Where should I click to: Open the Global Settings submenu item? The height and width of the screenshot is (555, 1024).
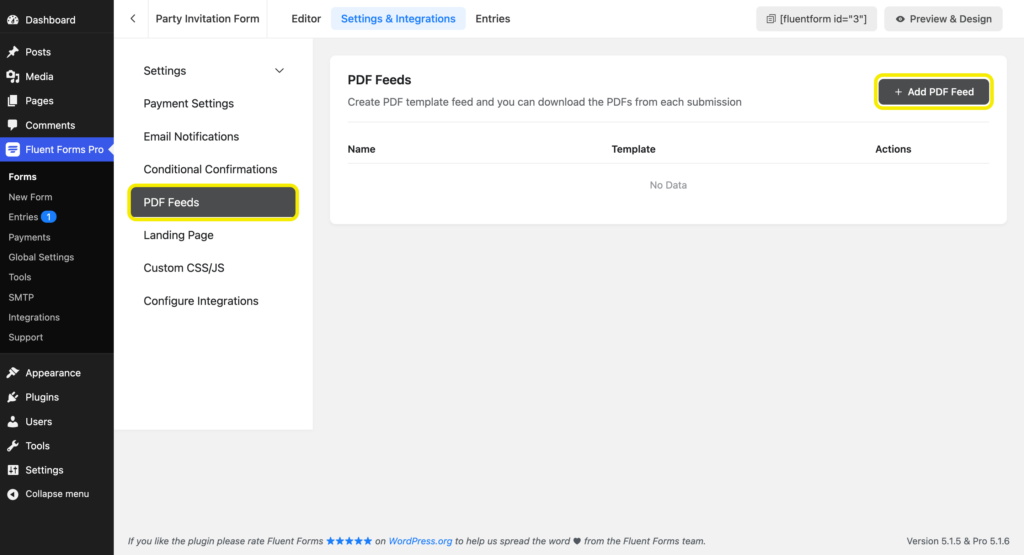click(41, 257)
